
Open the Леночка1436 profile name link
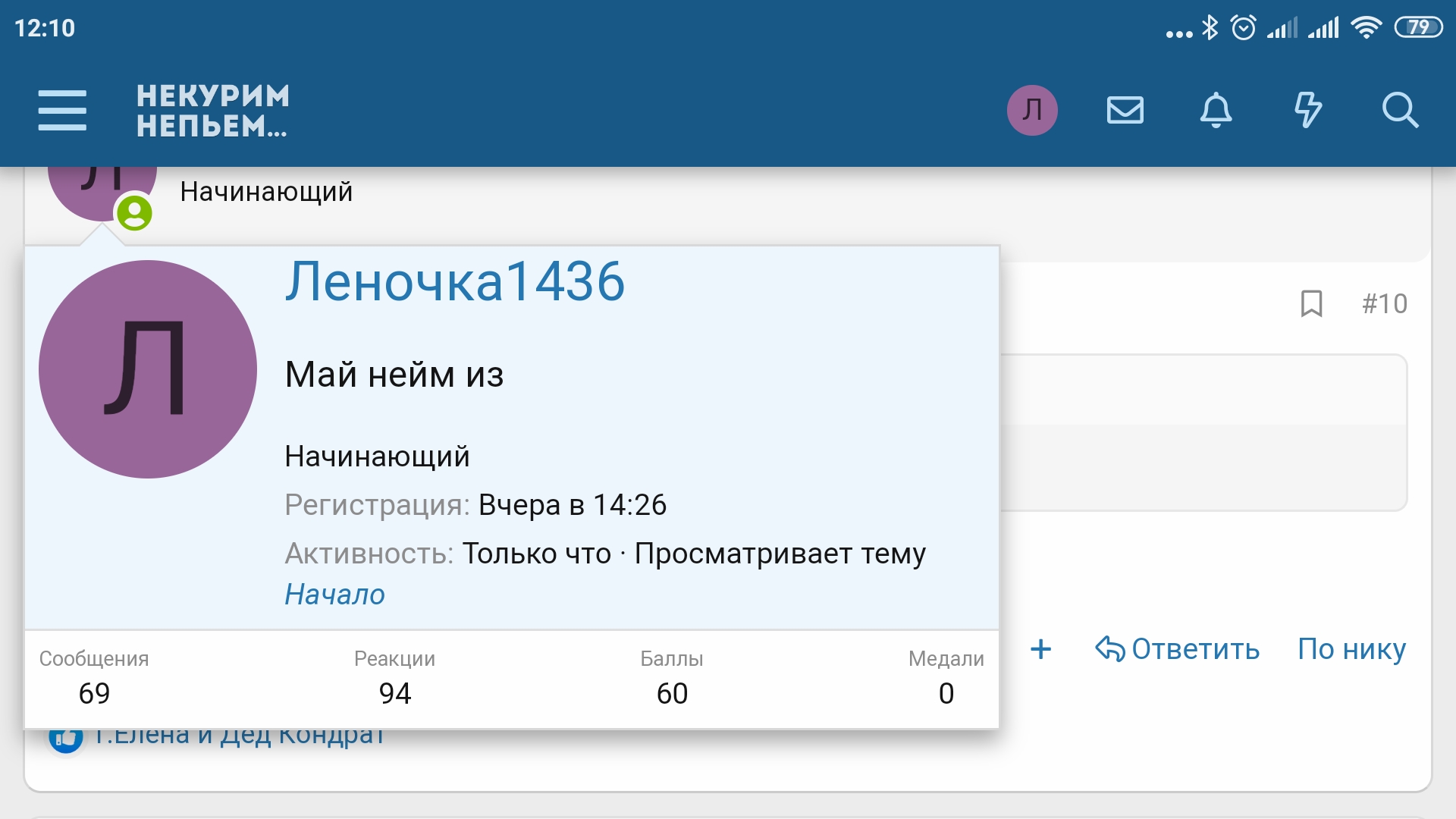point(455,281)
